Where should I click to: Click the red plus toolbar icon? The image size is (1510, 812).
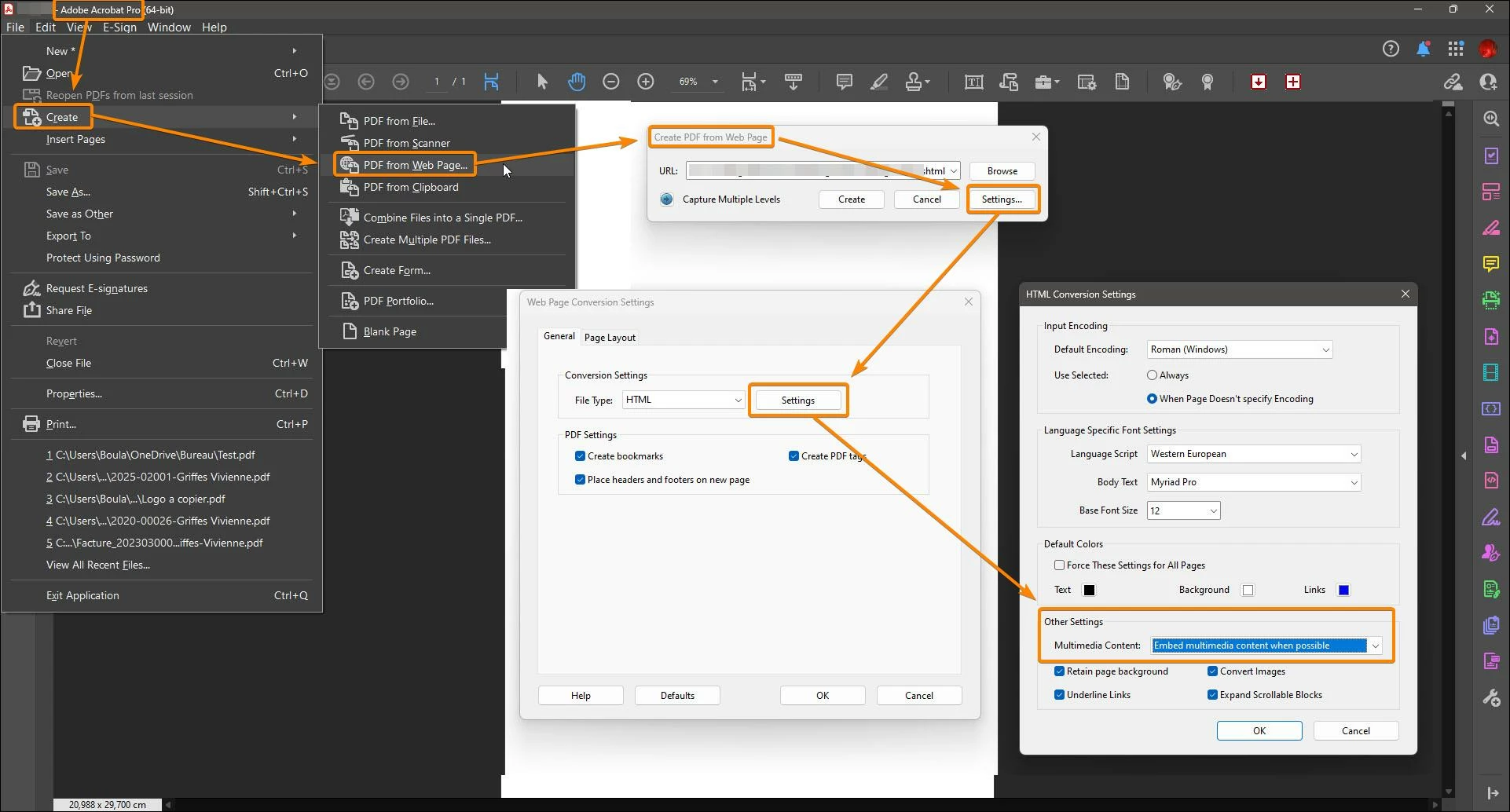point(1293,82)
